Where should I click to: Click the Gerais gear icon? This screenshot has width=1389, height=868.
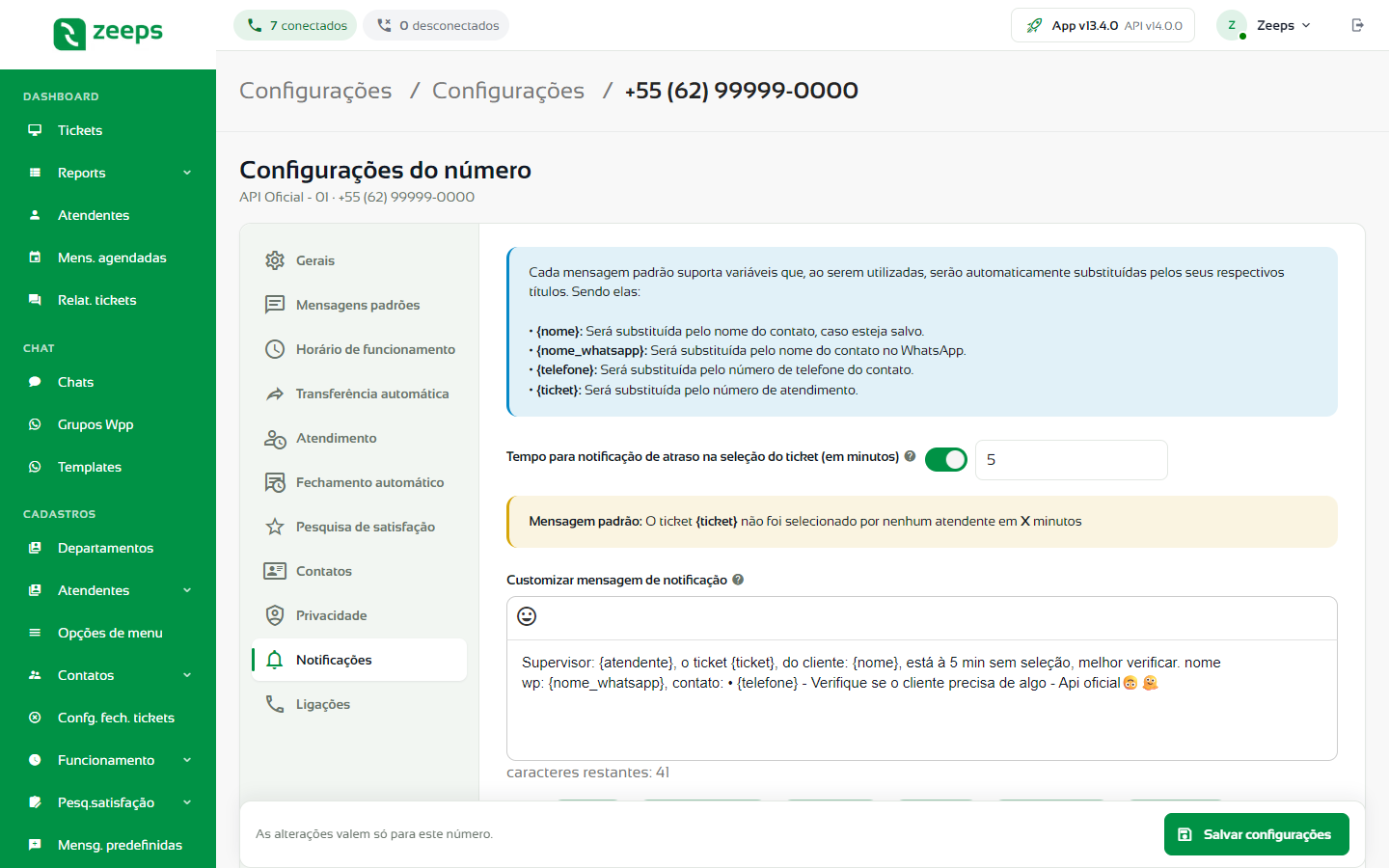[x=275, y=260]
